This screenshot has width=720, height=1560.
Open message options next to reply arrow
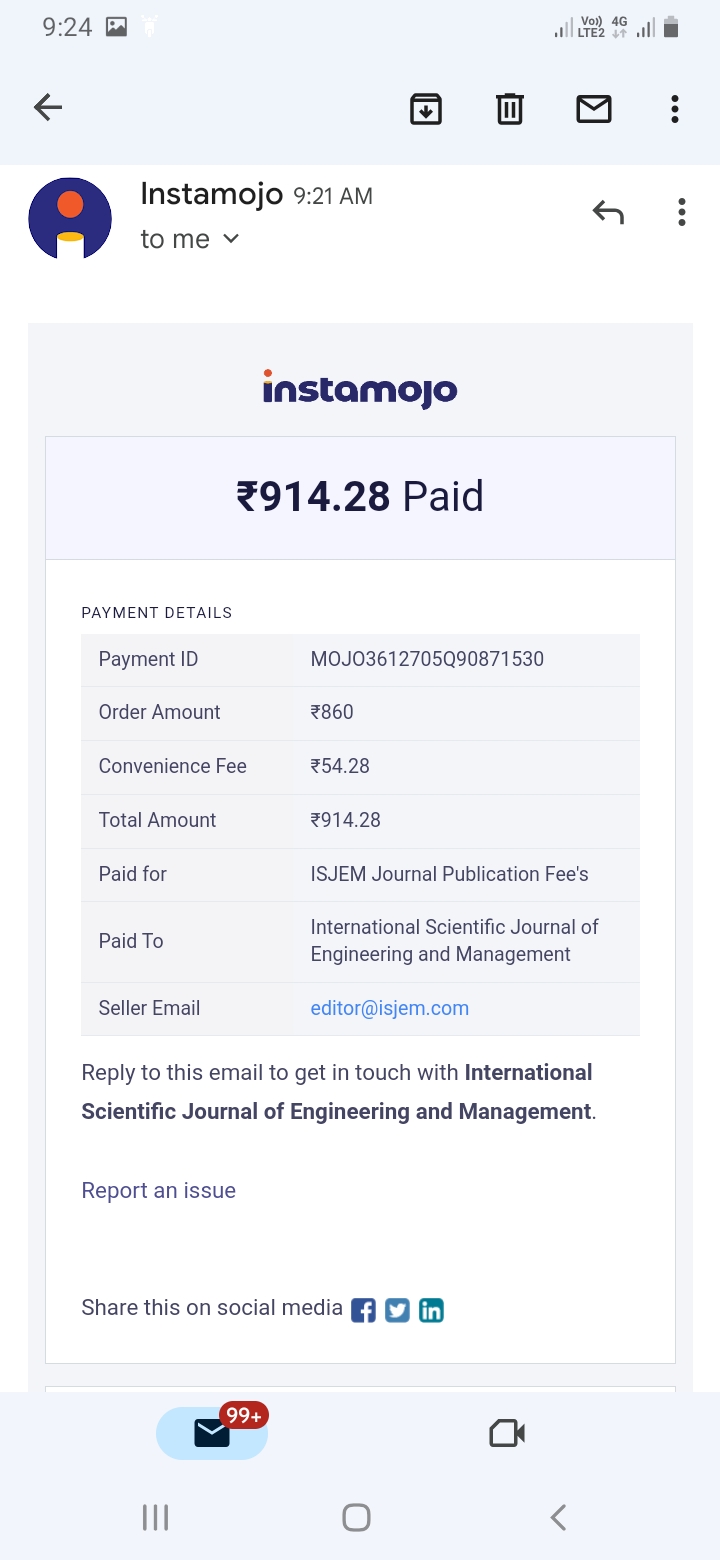click(x=681, y=212)
